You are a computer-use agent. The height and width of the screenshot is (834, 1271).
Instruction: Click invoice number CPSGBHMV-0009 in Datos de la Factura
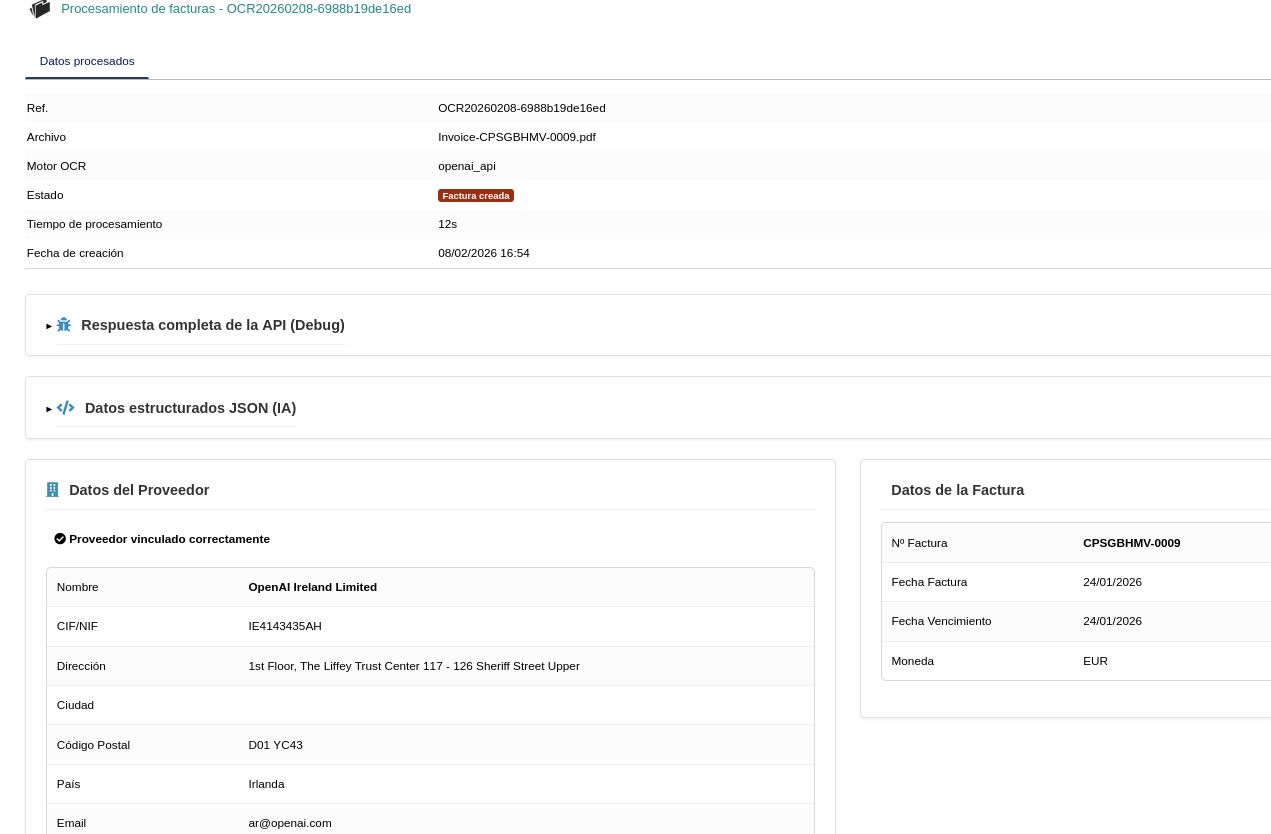pos(1131,543)
